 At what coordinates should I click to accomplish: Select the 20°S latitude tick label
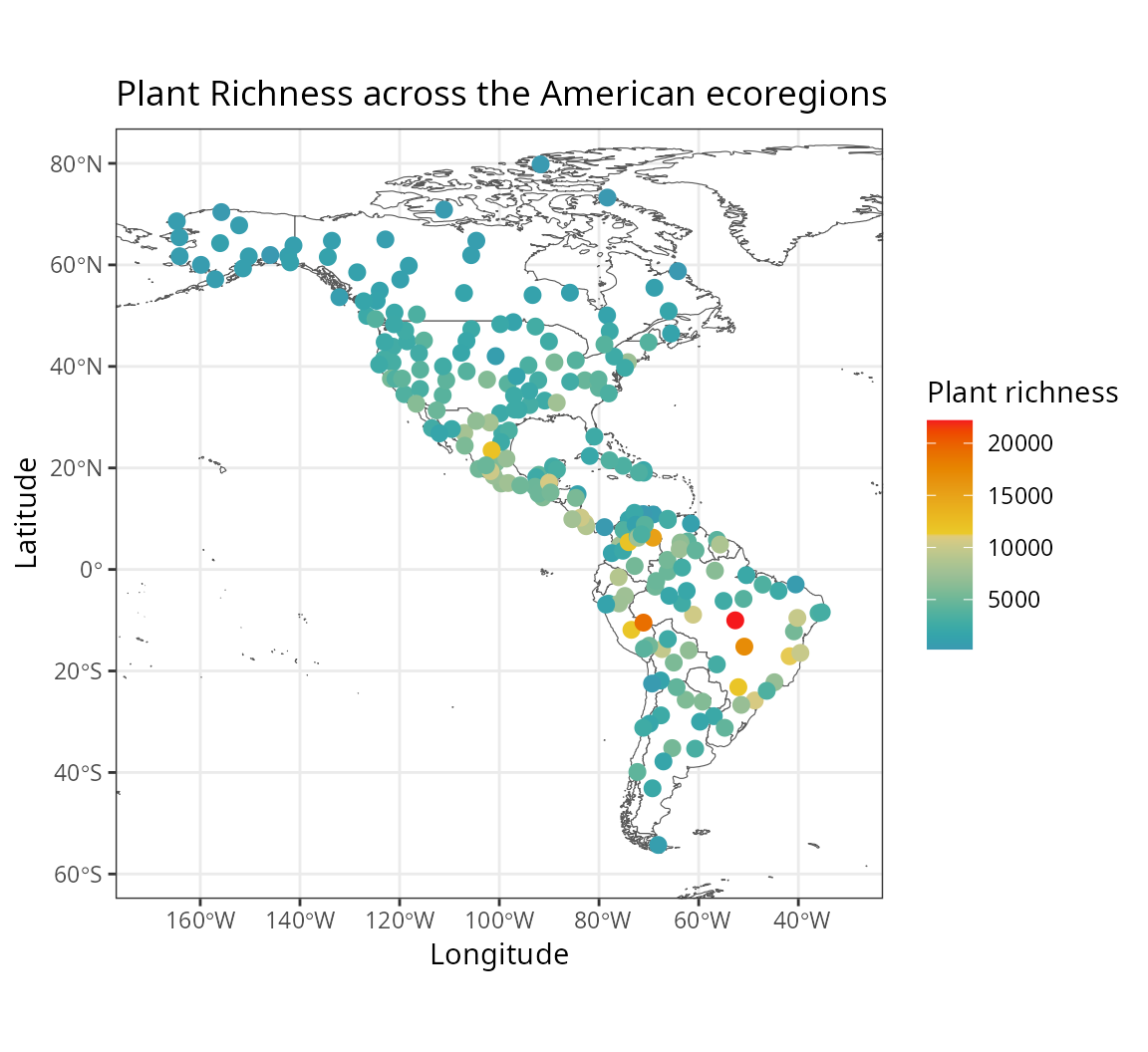(78, 671)
